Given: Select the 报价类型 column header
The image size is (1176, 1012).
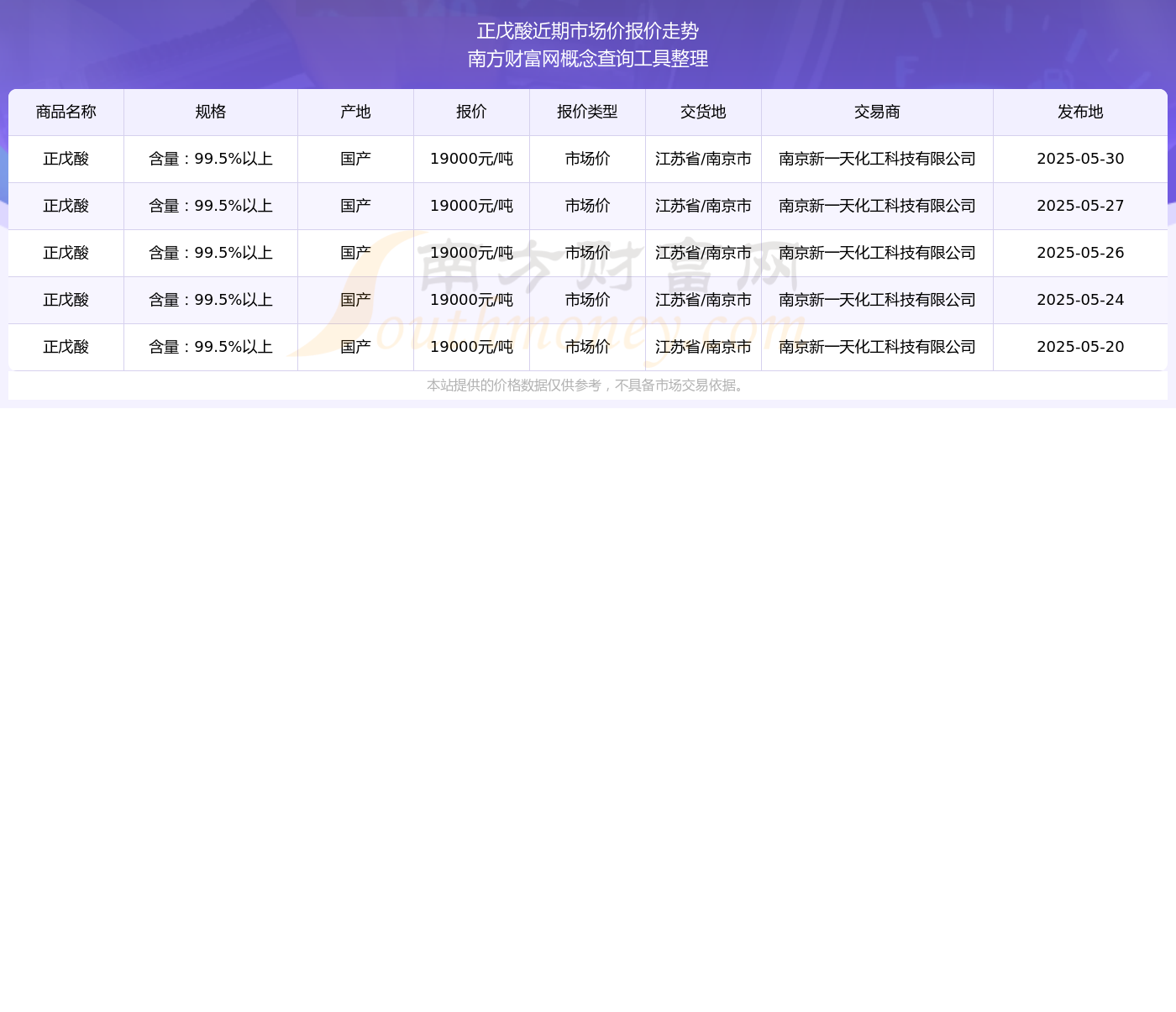Looking at the screenshot, I should pyautogui.click(x=587, y=112).
